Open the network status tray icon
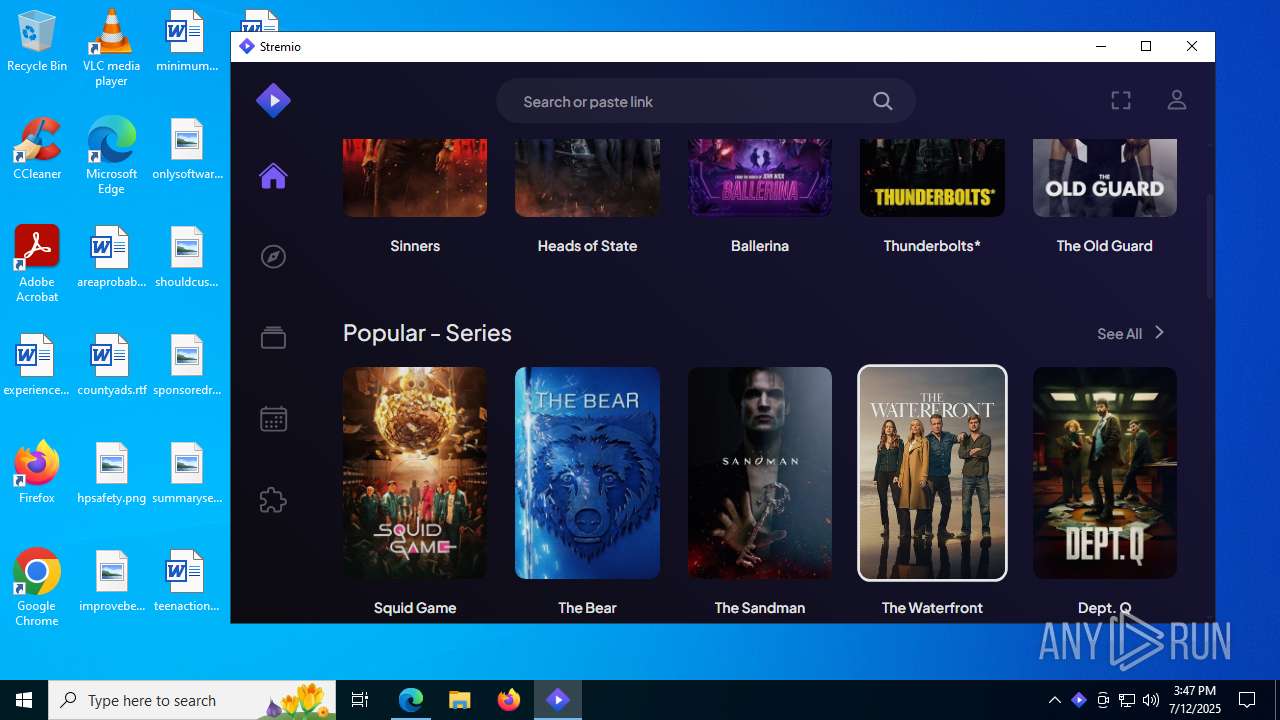Screen dimensions: 1280x720 point(1127,700)
